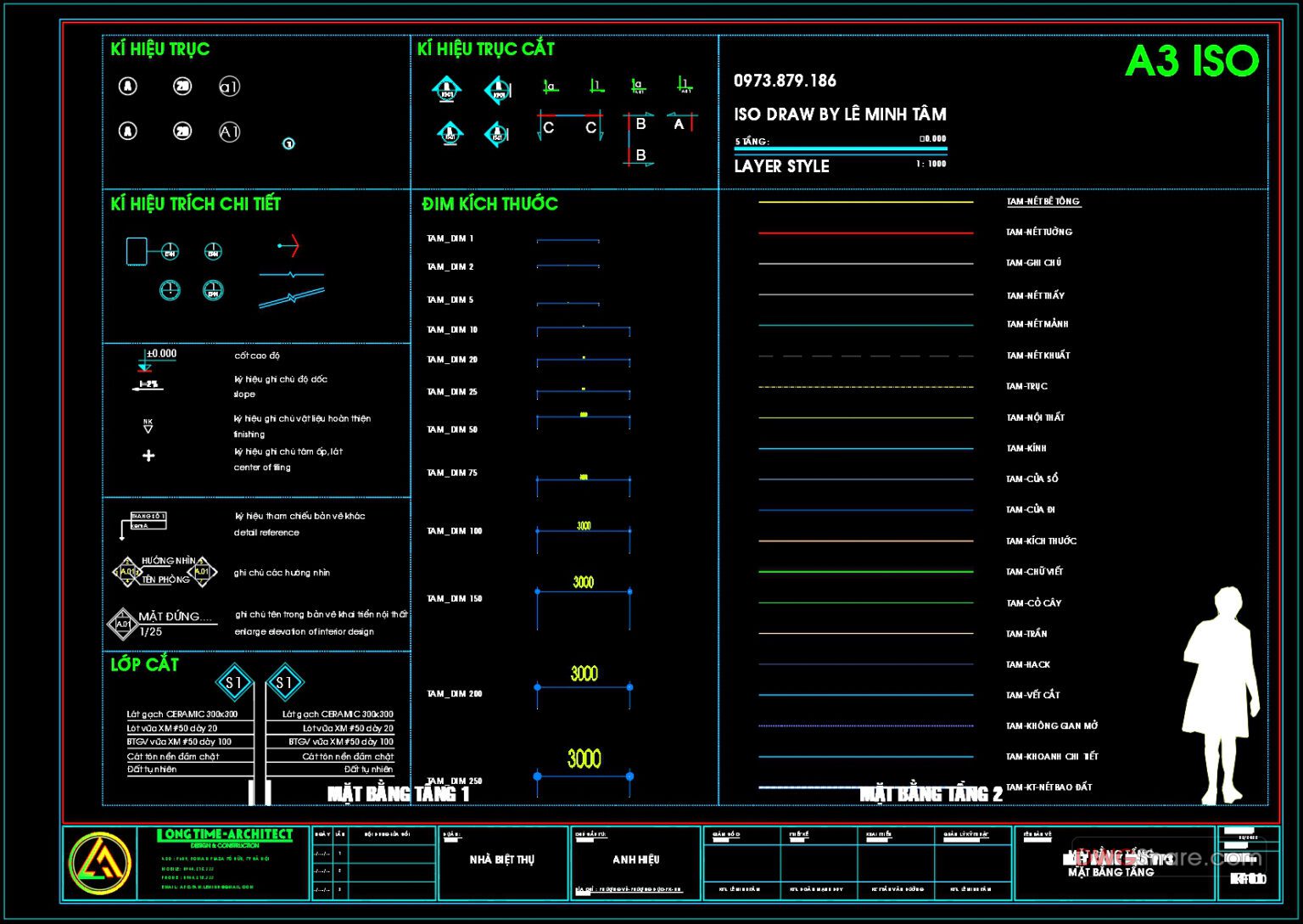Pick the yellow TAM-NÉT BÊ TÔNG line
1303x924 pixels.
tap(865, 202)
